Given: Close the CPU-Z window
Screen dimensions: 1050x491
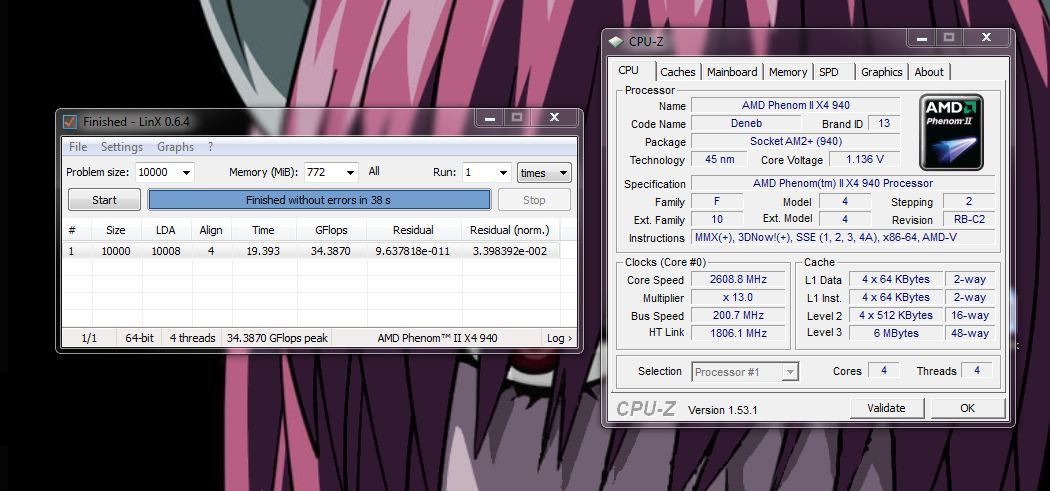Looking at the screenshot, I should [x=986, y=38].
